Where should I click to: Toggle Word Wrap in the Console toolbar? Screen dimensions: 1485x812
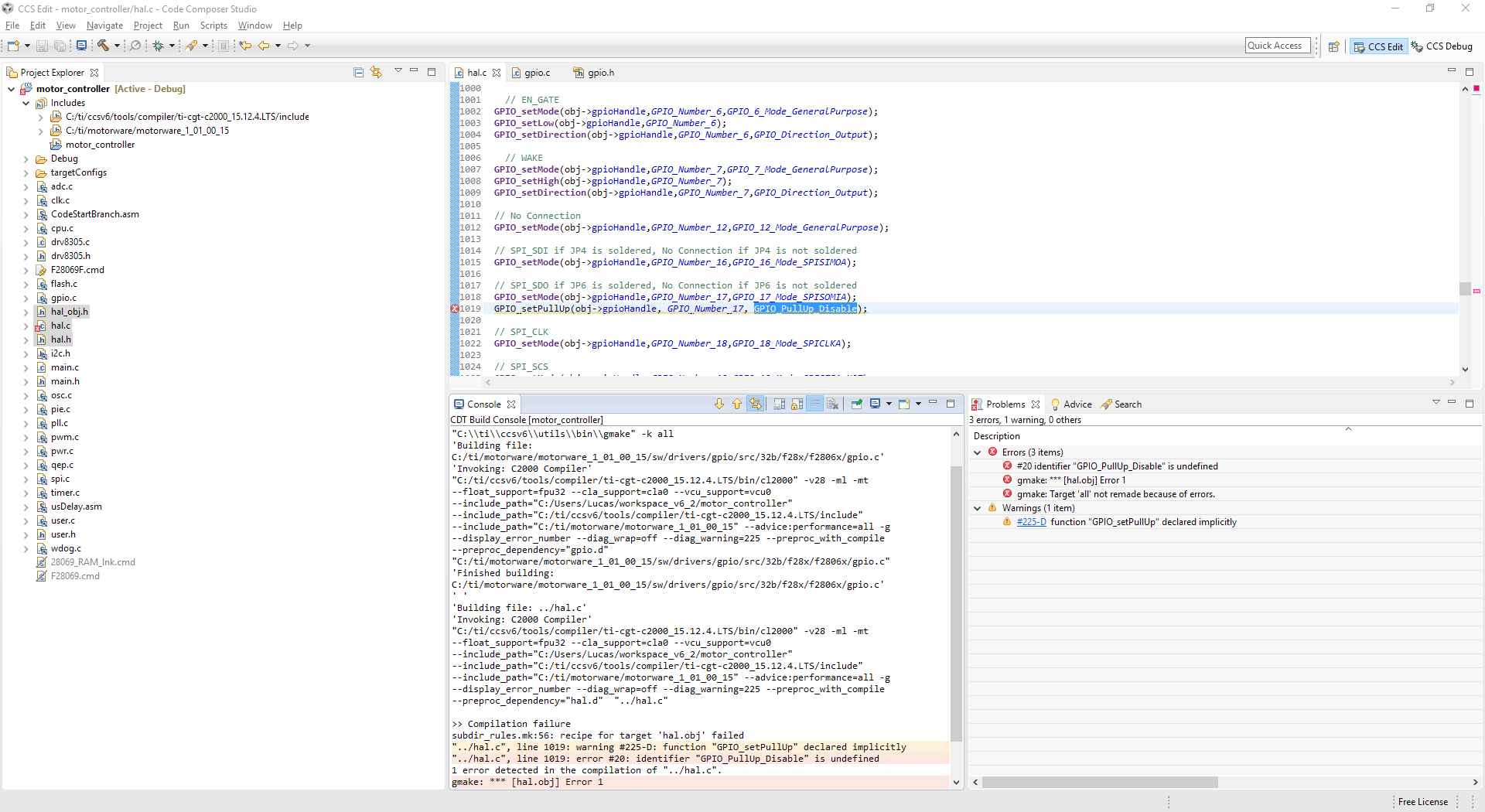click(x=814, y=404)
